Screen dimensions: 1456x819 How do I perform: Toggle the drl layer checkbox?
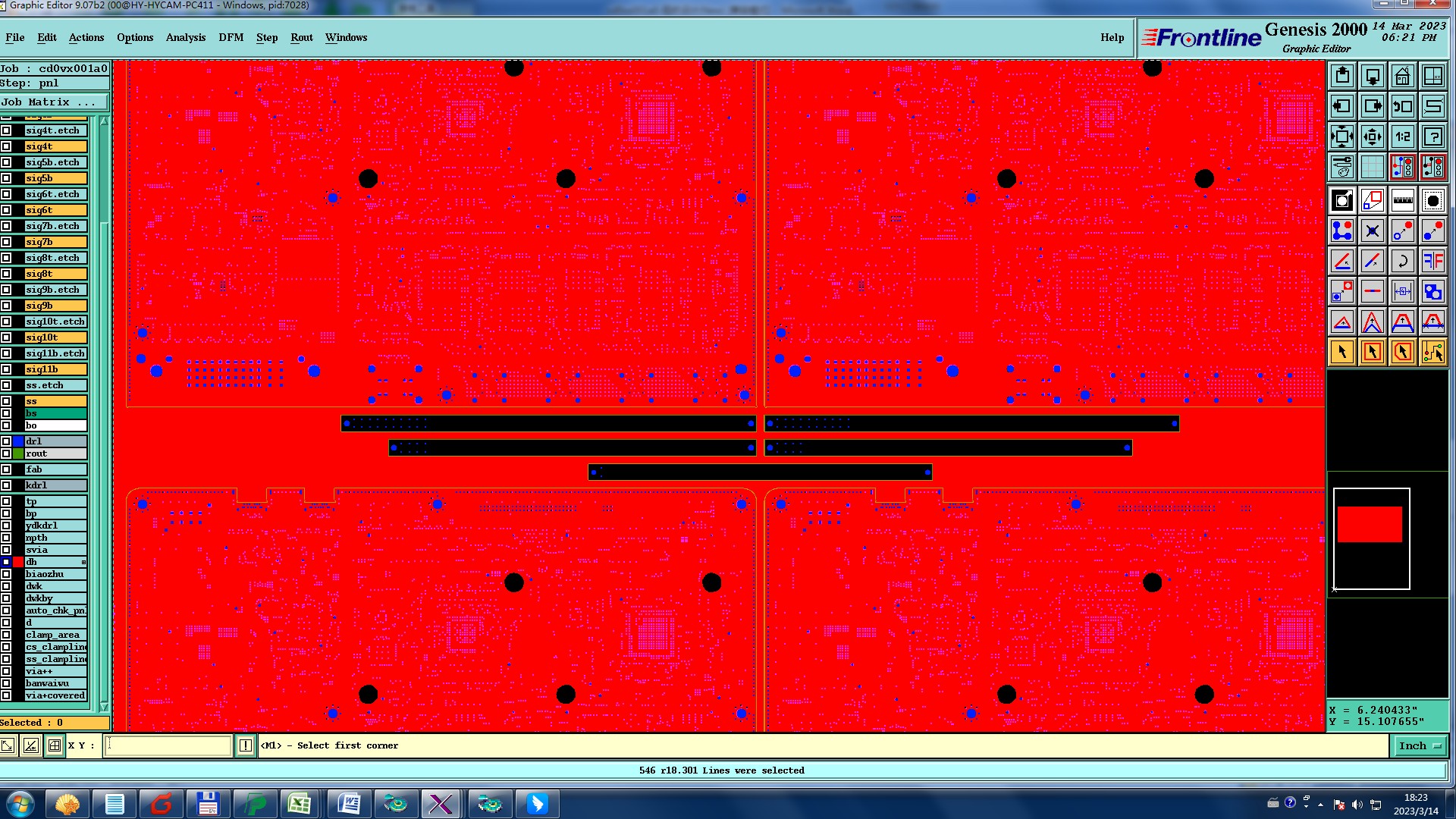[6, 441]
